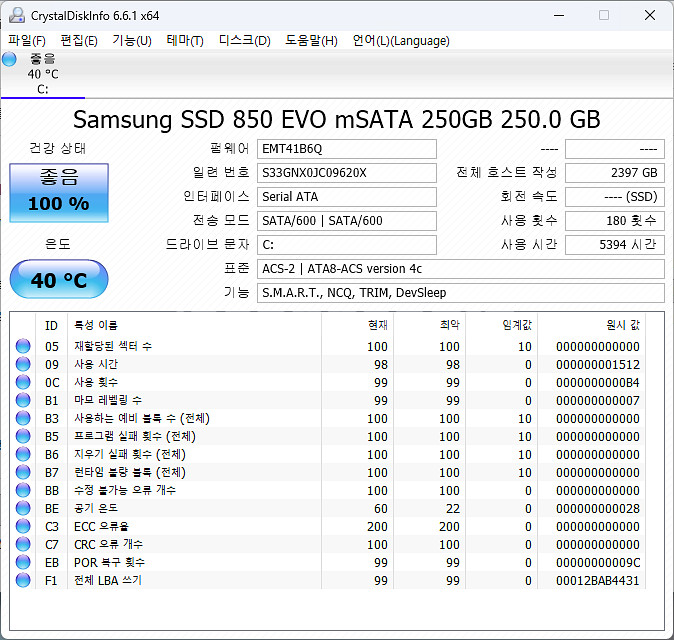Click the firmware field EMT41B6Q
This screenshot has height=640, width=674.
pyautogui.click(x=347, y=149)
